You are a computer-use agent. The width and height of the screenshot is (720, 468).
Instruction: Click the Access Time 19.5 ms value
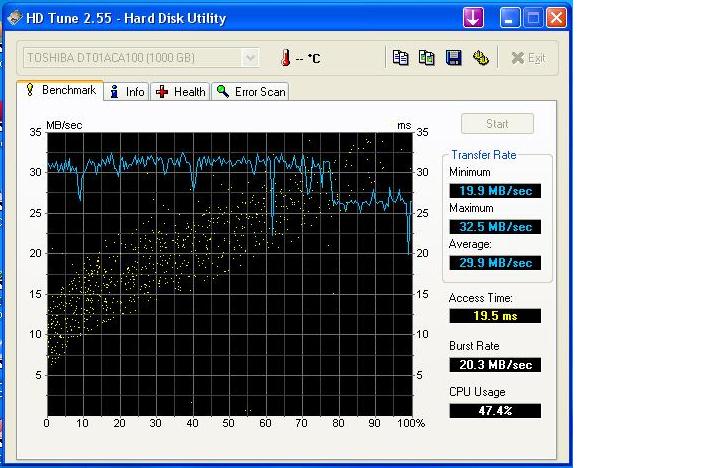[x=494, y=316]
